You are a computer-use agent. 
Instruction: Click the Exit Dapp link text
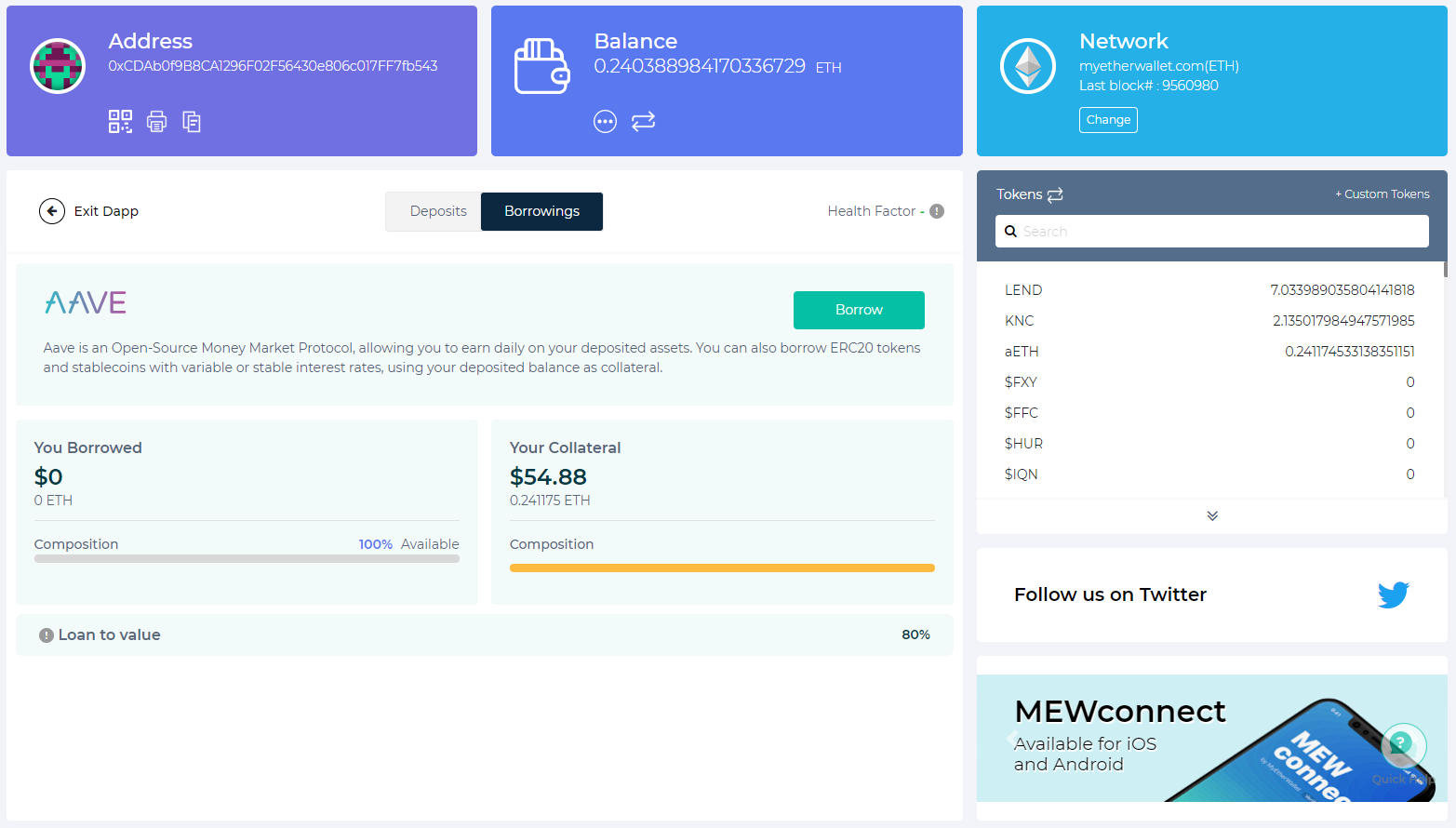pyautogui.click(x=106, y=211)
